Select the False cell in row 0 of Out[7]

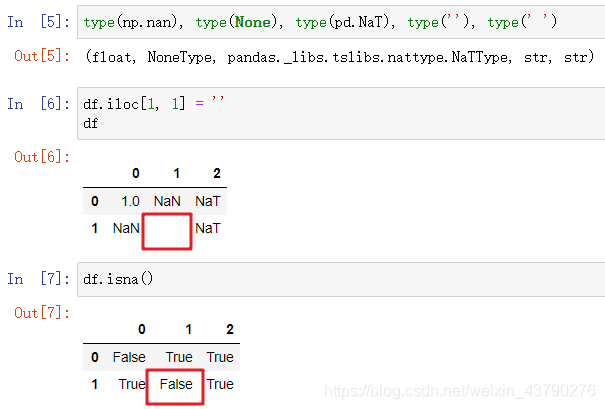129,357
